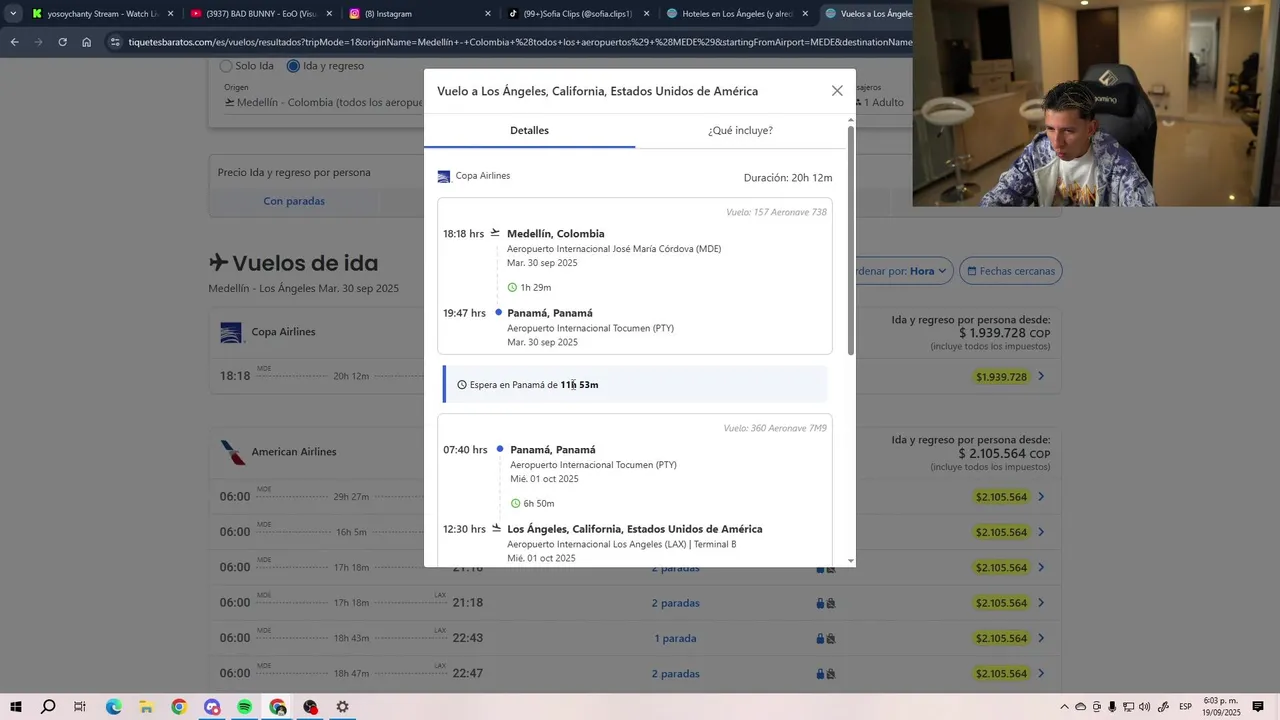Click the arrival plane icon beside Los Ángeles
The width and height of the screenshot is (1280, 720).
tap(496, 528)
